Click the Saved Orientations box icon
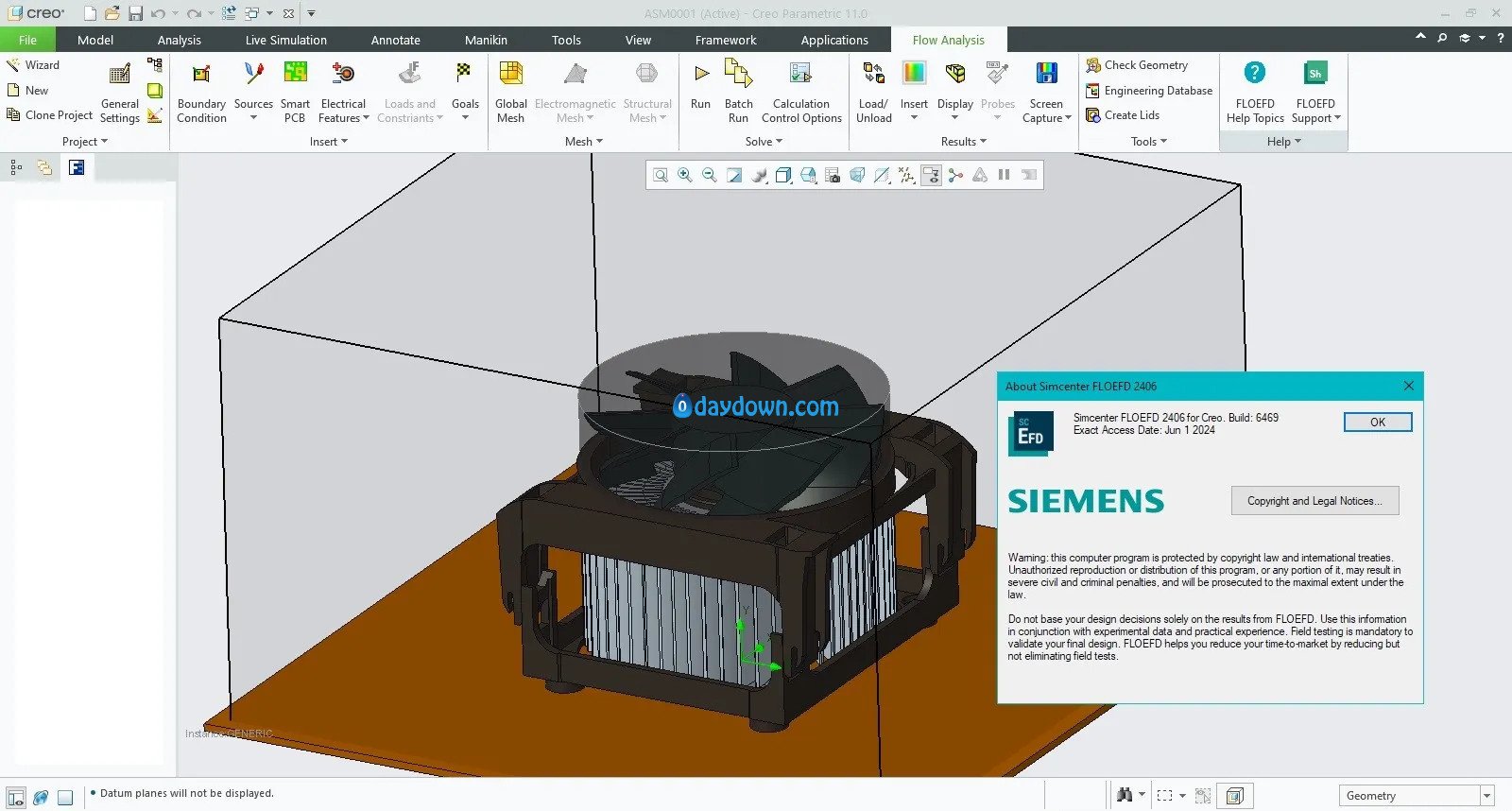The image size is (1512, 811). (783, 175)
